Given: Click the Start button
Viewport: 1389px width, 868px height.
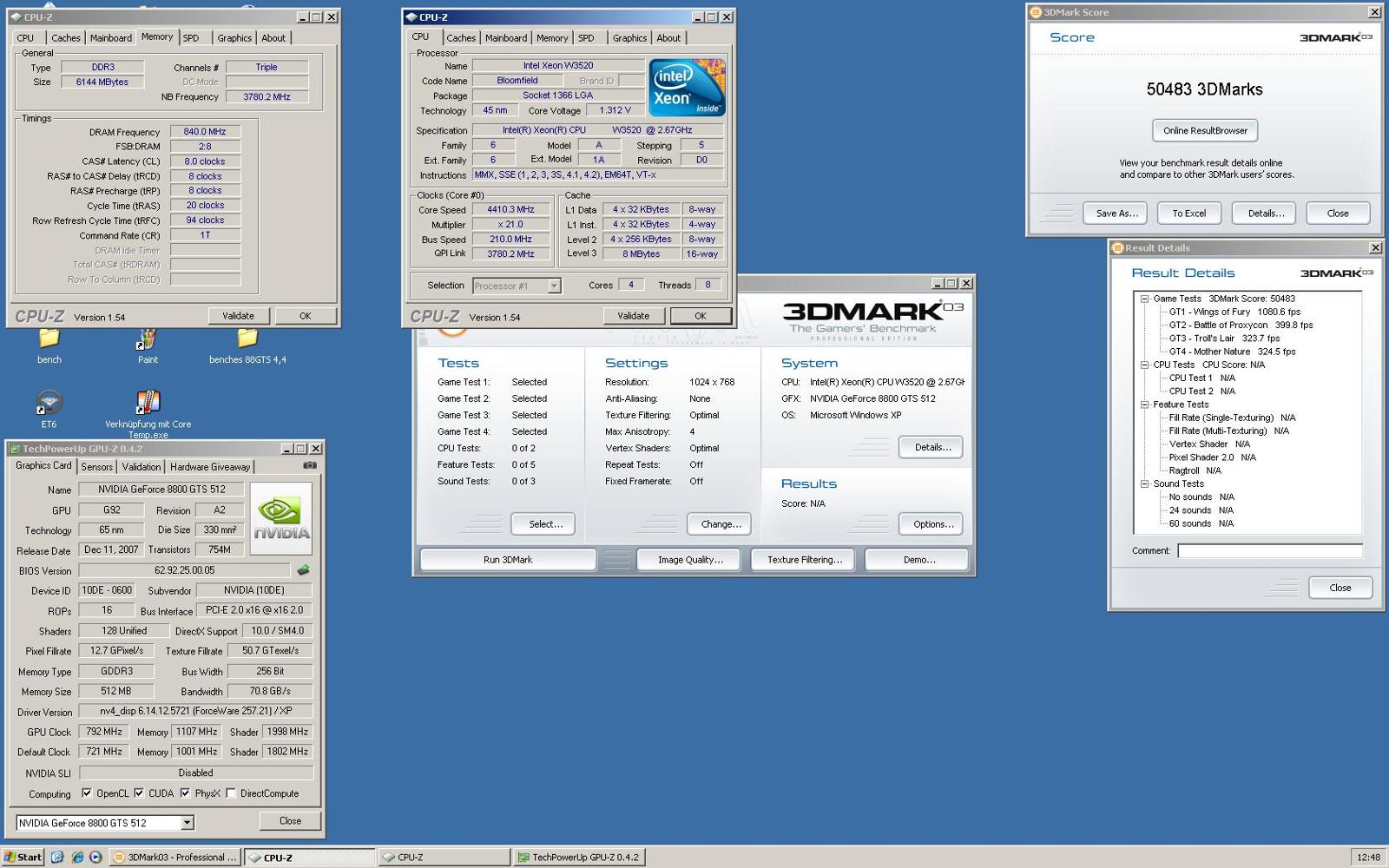Looking at the screenshot, I should point(23,857).
